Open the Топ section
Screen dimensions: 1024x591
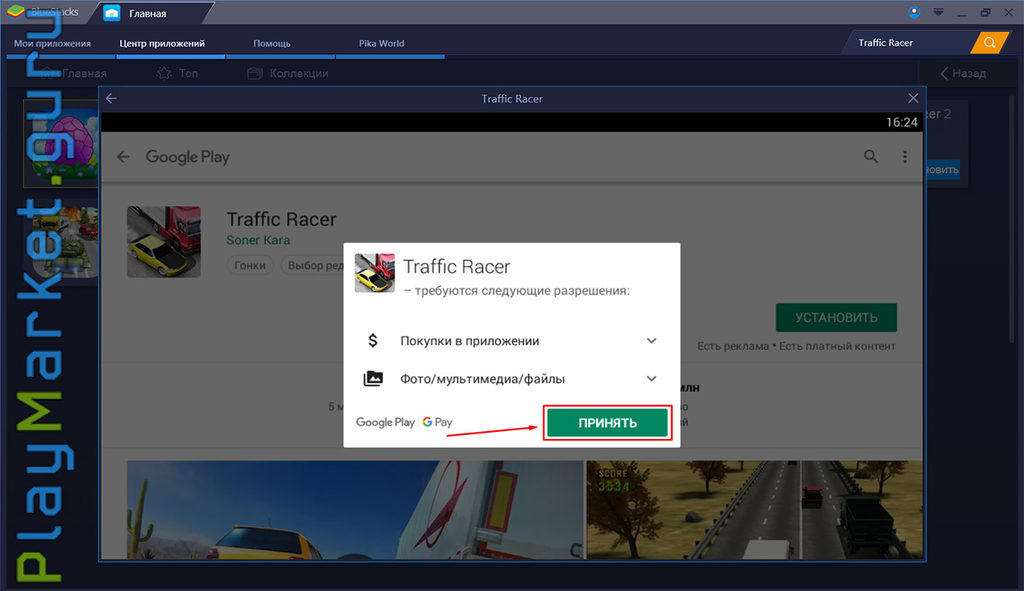pyautogui.click(x=178, y=73)
